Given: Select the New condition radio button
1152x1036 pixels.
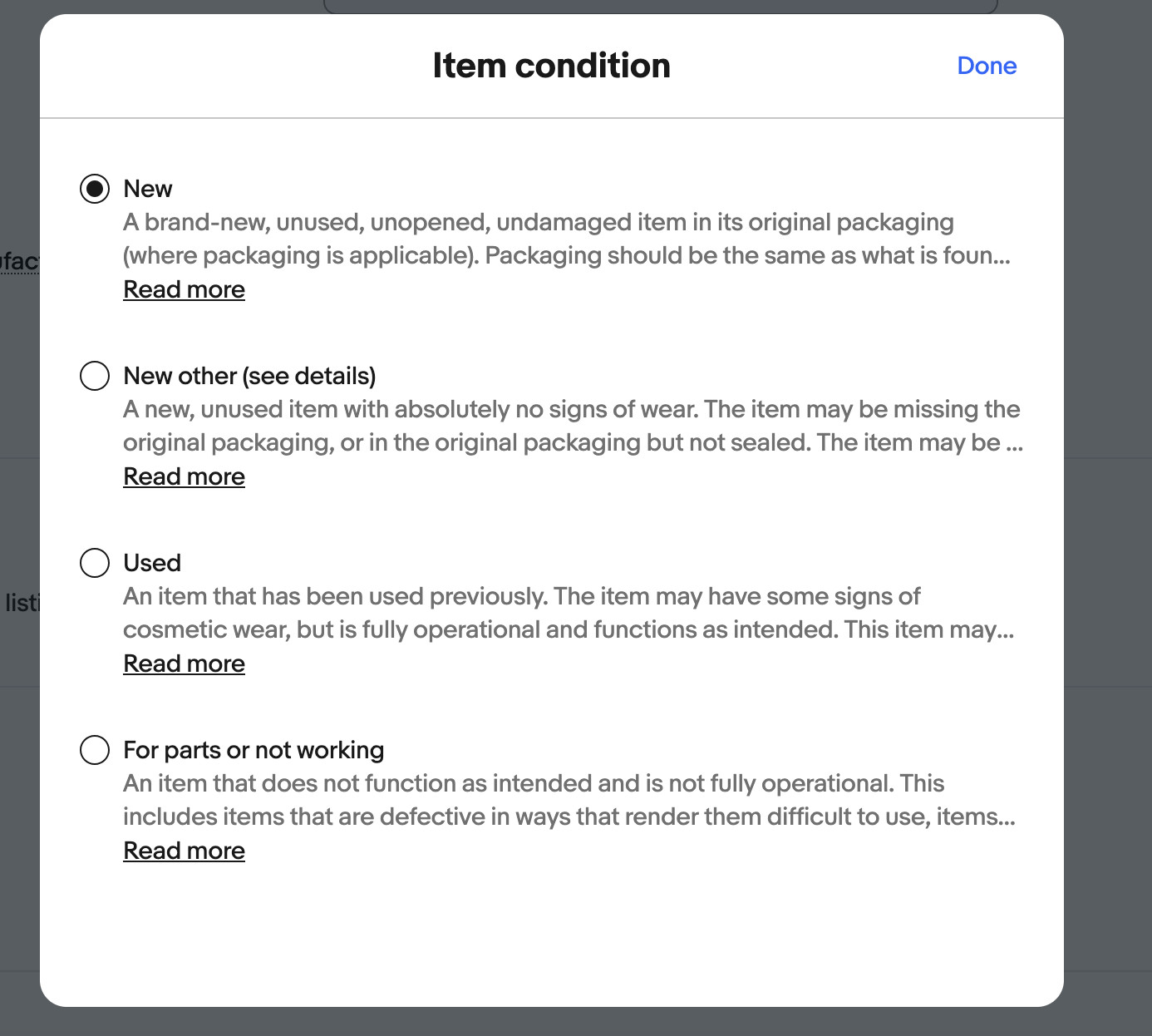Looking at the screenshot, I should click(x=95, y=189).
